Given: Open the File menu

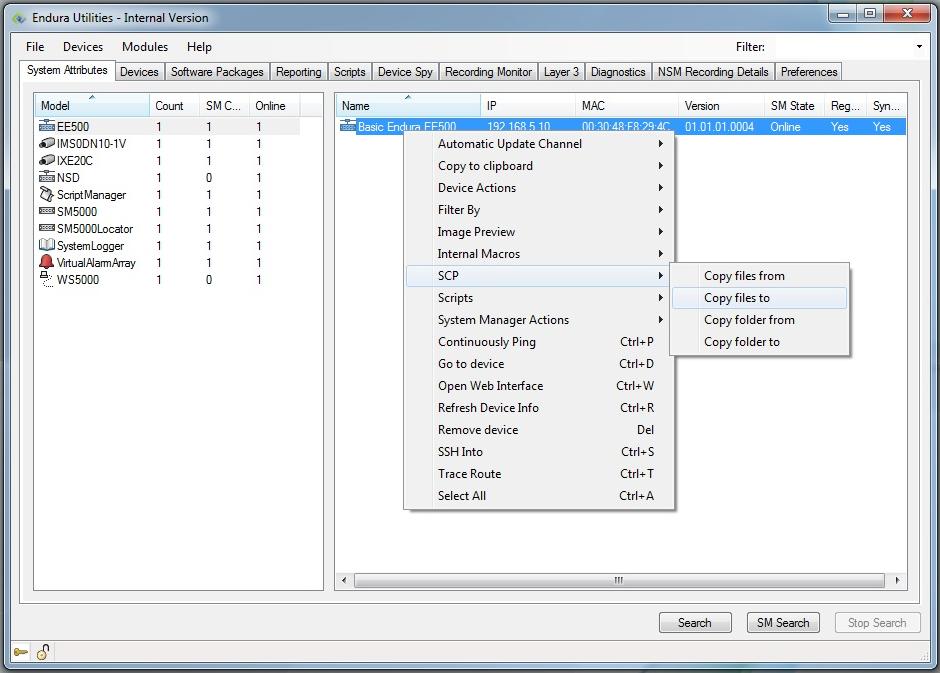Looking at the screenshot, I should coord(35,47).
